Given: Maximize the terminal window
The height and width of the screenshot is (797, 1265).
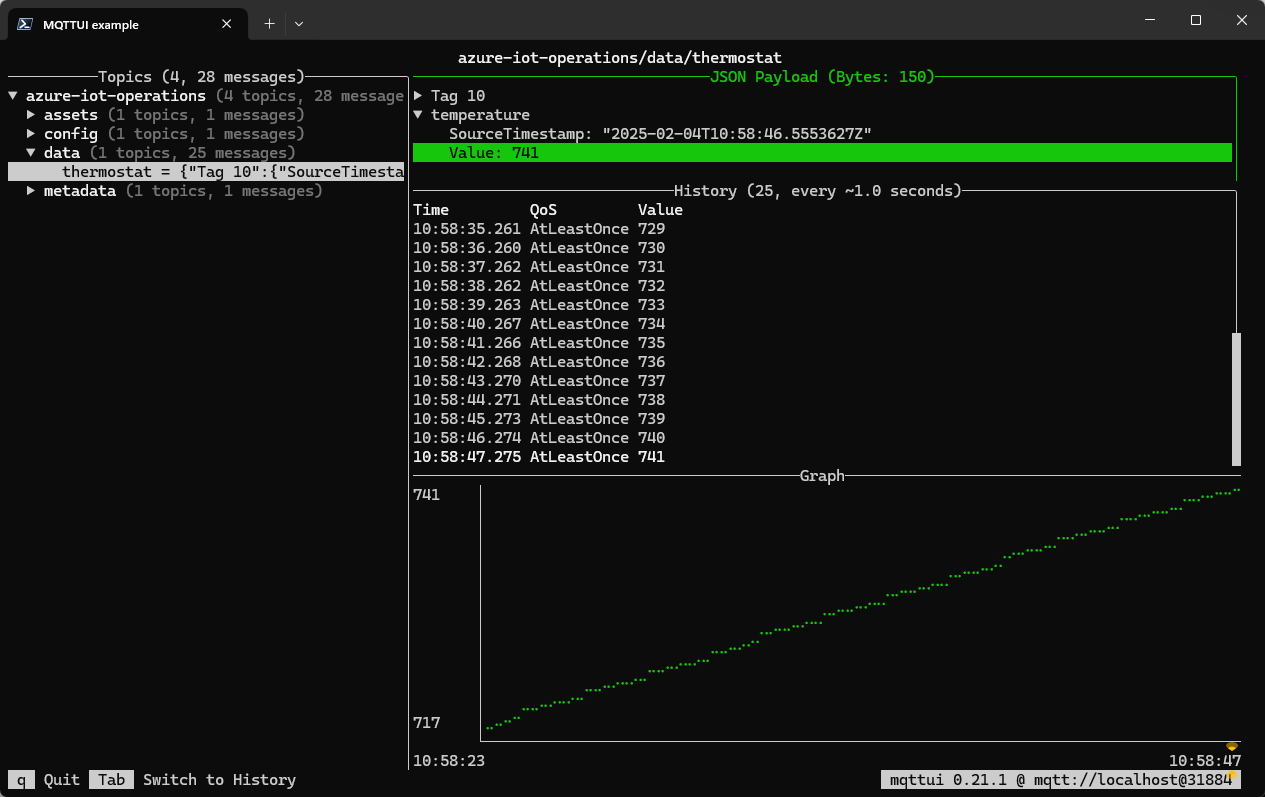Looking at the screenshot, I should tap(1196, 21).
